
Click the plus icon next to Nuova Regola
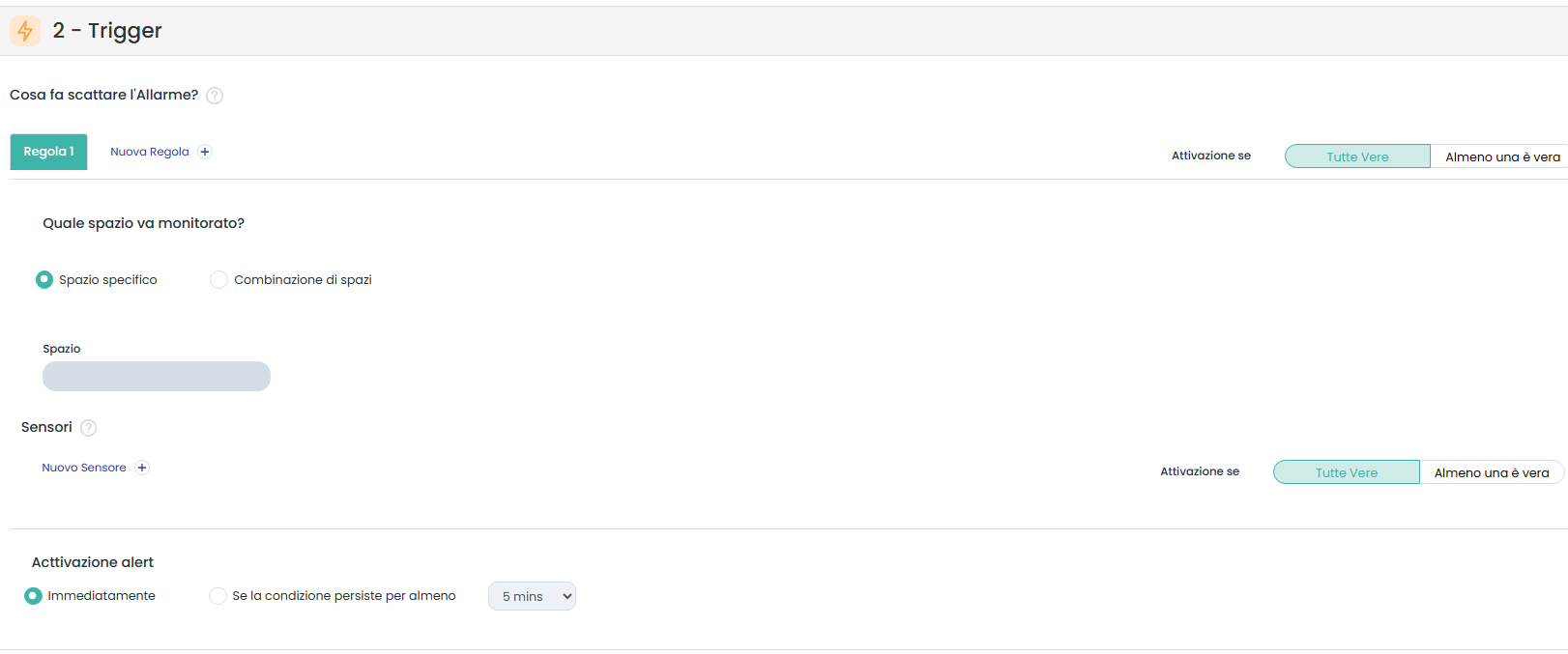pyautogui.click(x=205, y=152)
